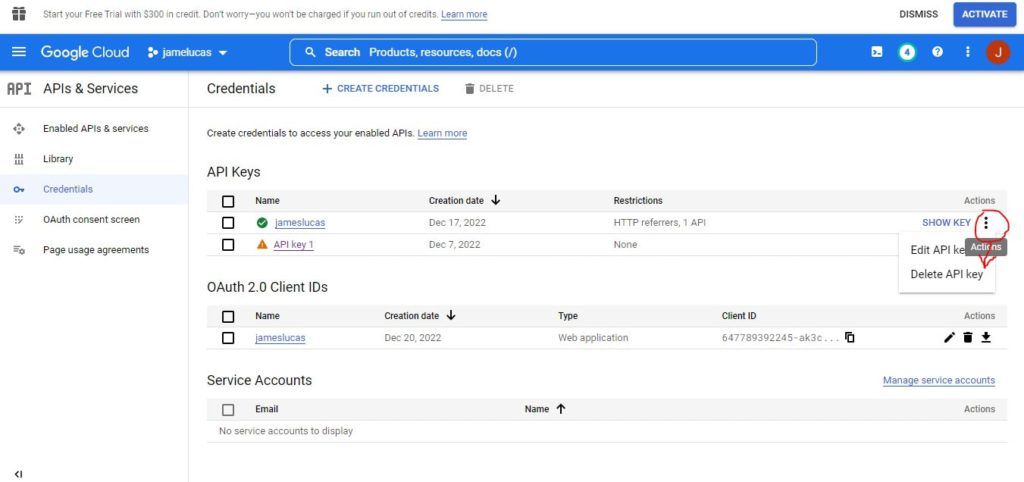Open notifications badge showing 4
Screen dimensions: 1024x482
(907, 52)
